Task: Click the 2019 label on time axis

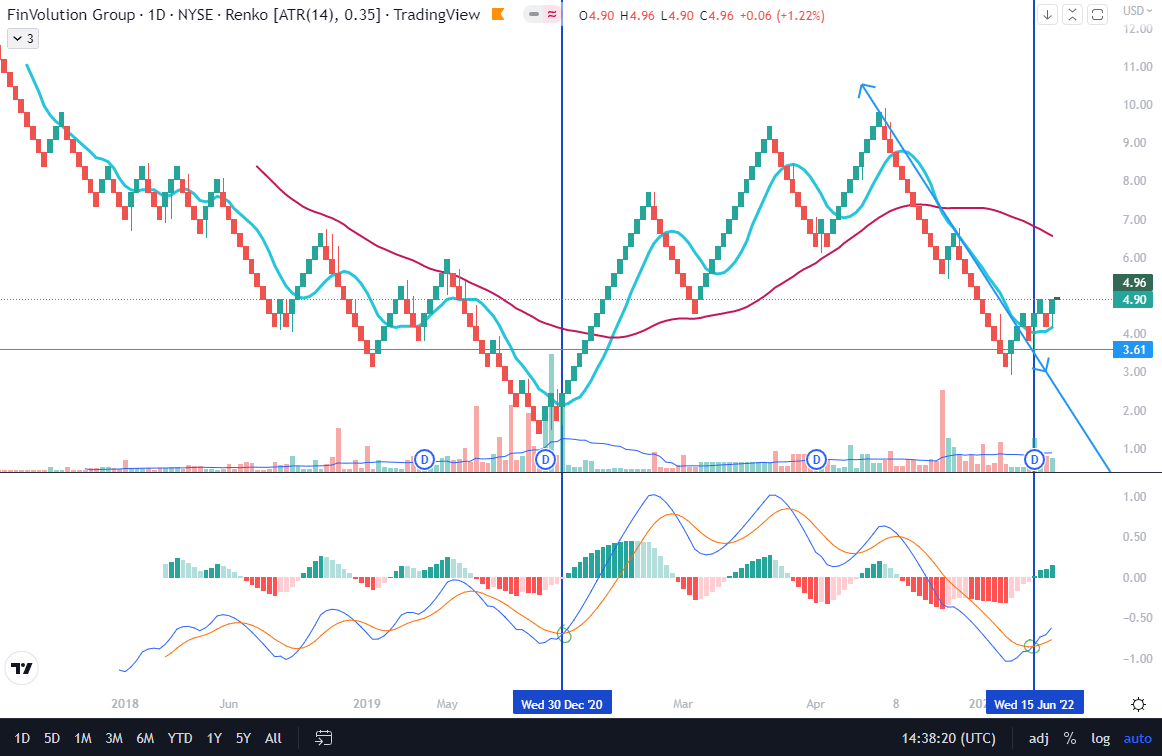Action: click(x=367, y=703)
